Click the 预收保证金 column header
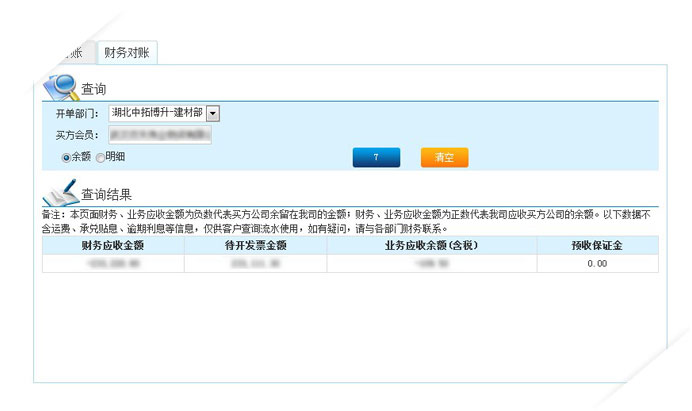The height and width of the screenshot is (411, 692). [597, 245]
